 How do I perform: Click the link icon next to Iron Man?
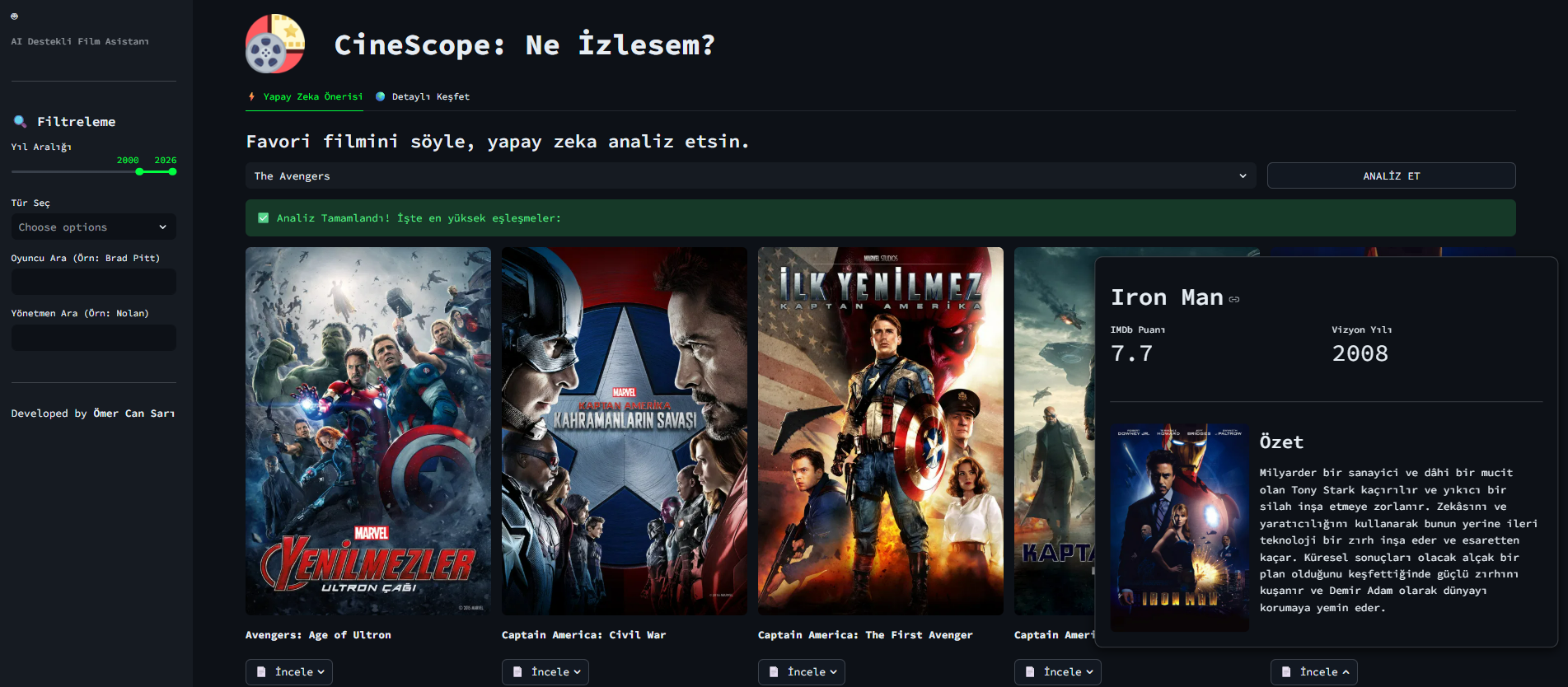coord(1234,299)
